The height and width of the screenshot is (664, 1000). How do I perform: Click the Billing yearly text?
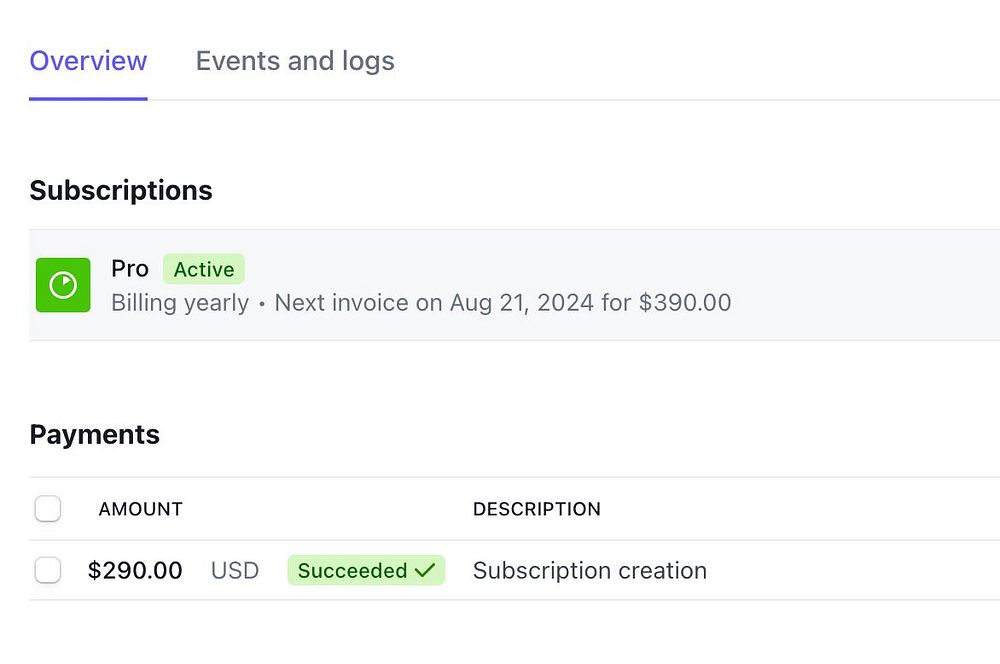(x=180, y=302)
